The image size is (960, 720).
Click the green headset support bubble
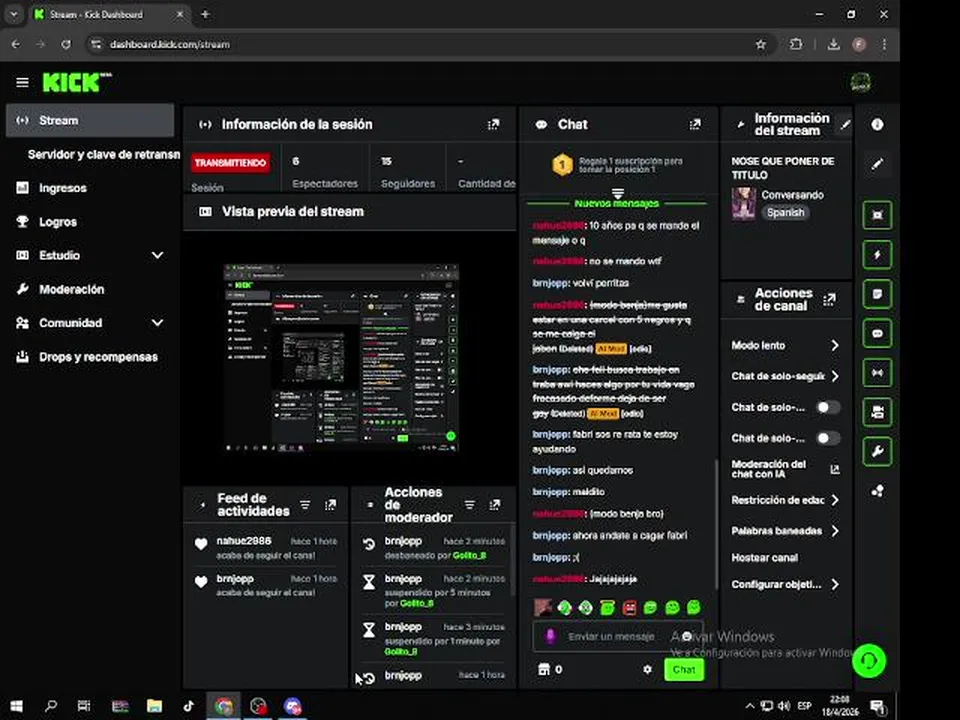click(x=868, y=661)
